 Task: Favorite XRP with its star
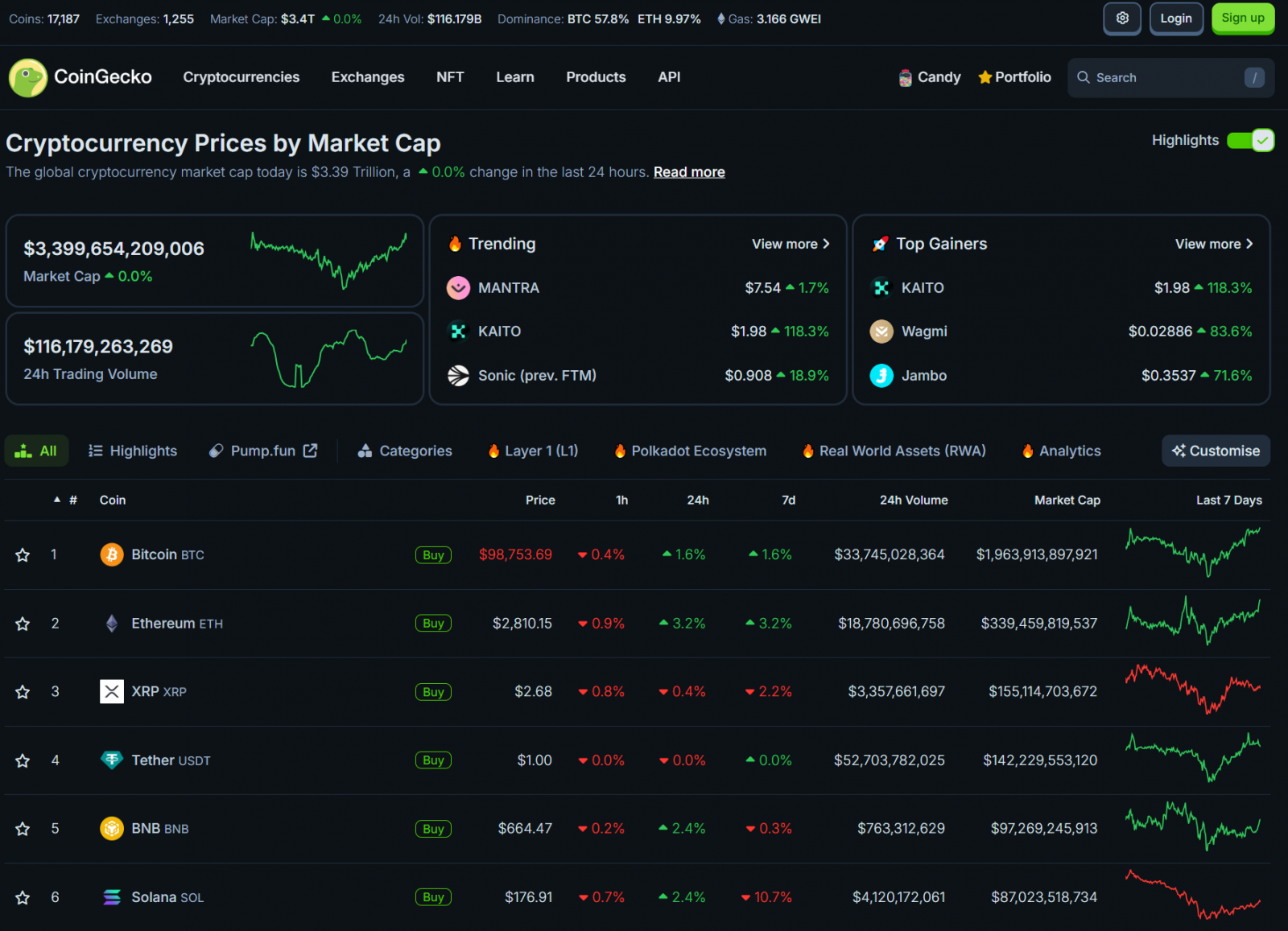23,692
